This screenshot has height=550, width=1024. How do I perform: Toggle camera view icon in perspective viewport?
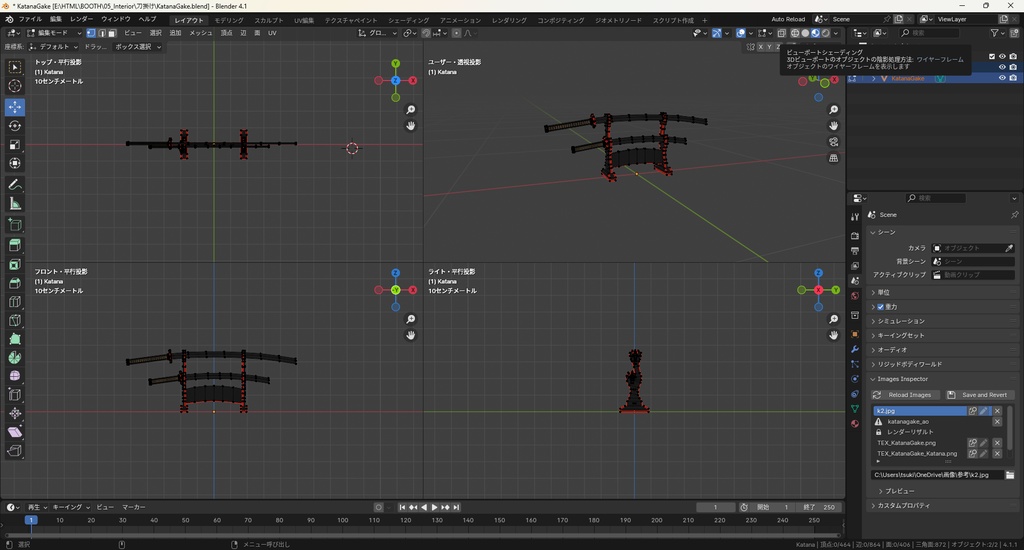coord(834,142)
